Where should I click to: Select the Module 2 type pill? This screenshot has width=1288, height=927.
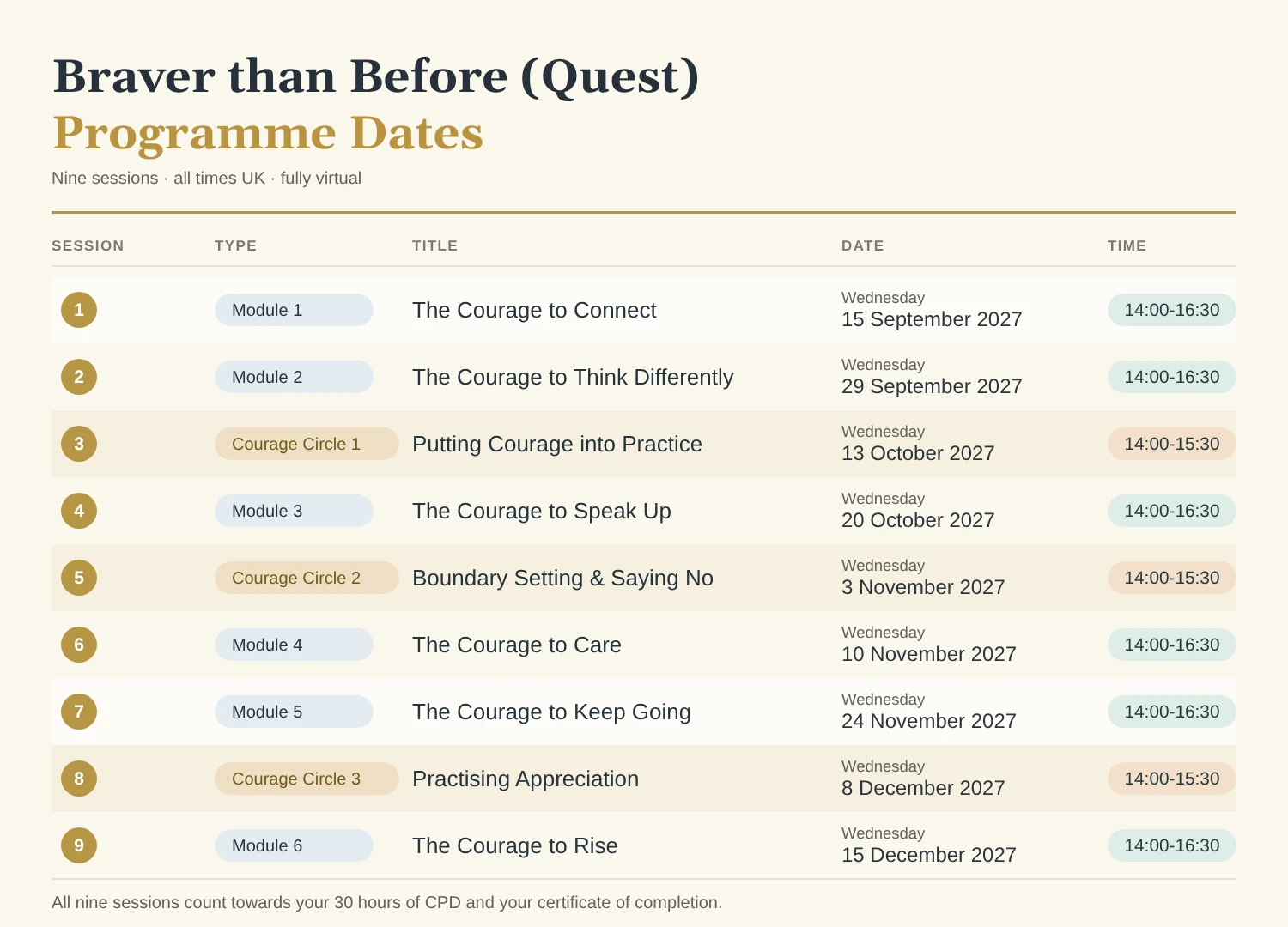(294, 377)
